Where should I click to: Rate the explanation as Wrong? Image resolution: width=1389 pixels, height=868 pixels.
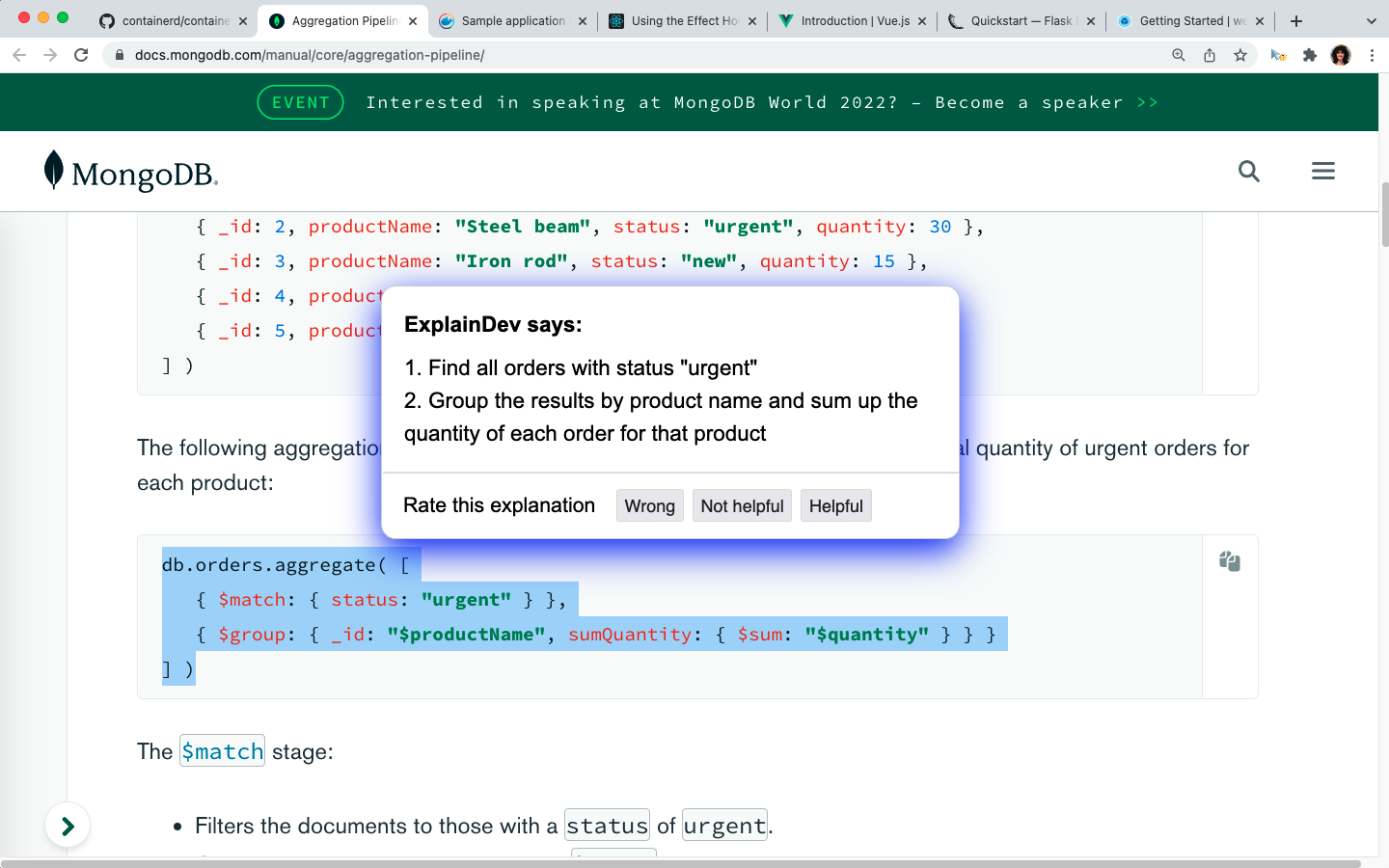click(649, 506)
